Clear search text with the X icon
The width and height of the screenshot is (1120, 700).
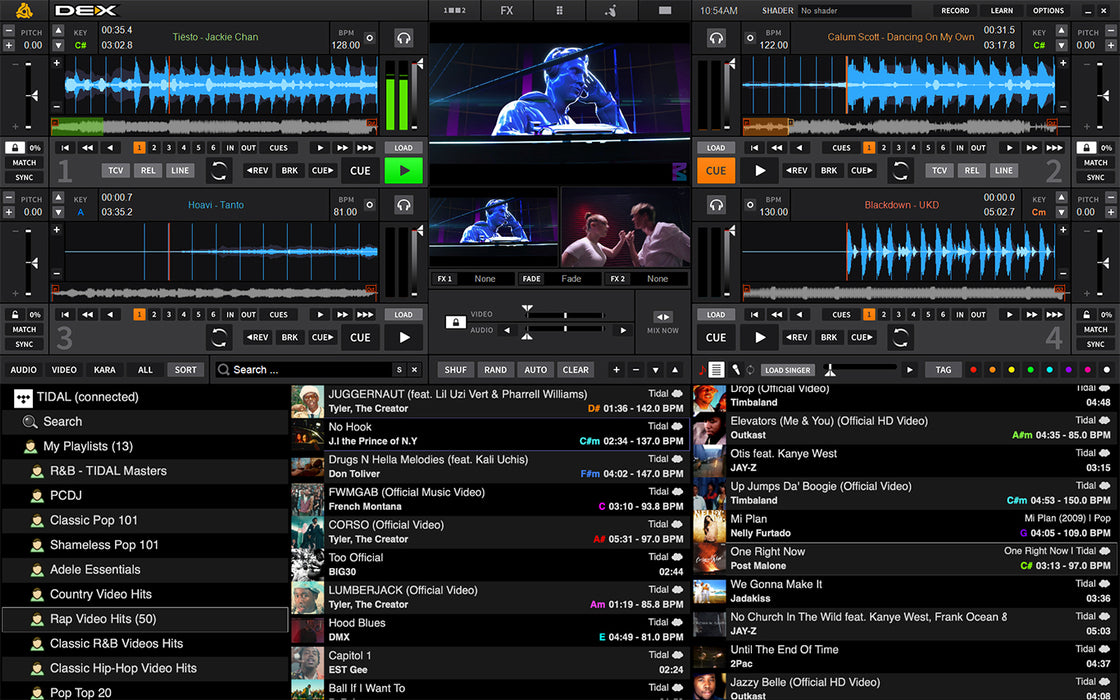(414, 370)
